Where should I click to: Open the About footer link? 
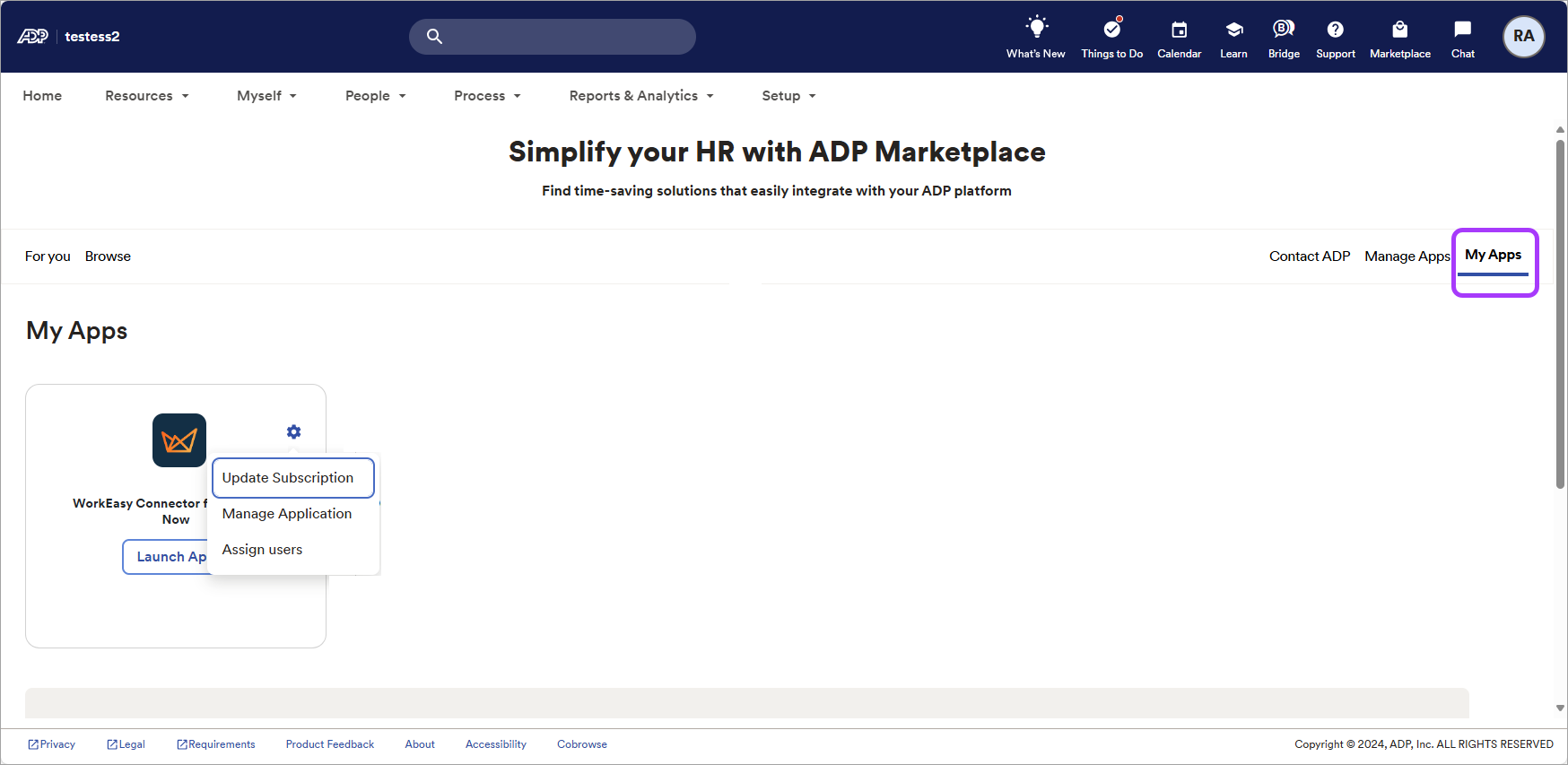click(x=420, y=744)
